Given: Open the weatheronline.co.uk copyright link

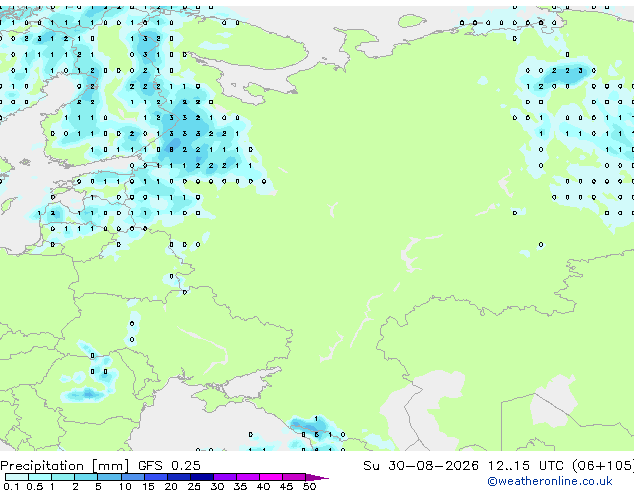Looking at the screenshot, I should point(550,481).
